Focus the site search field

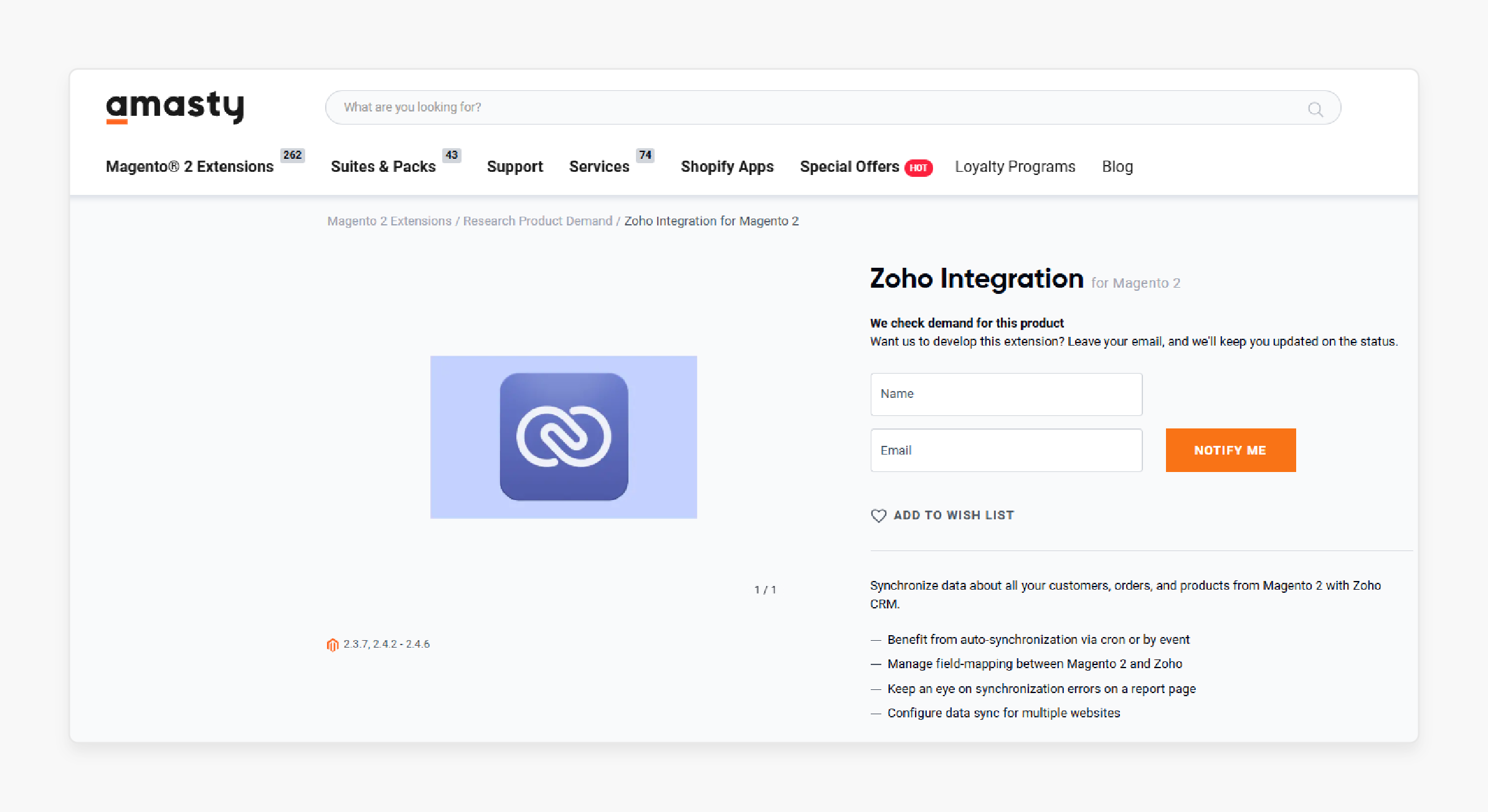point(833,107)
